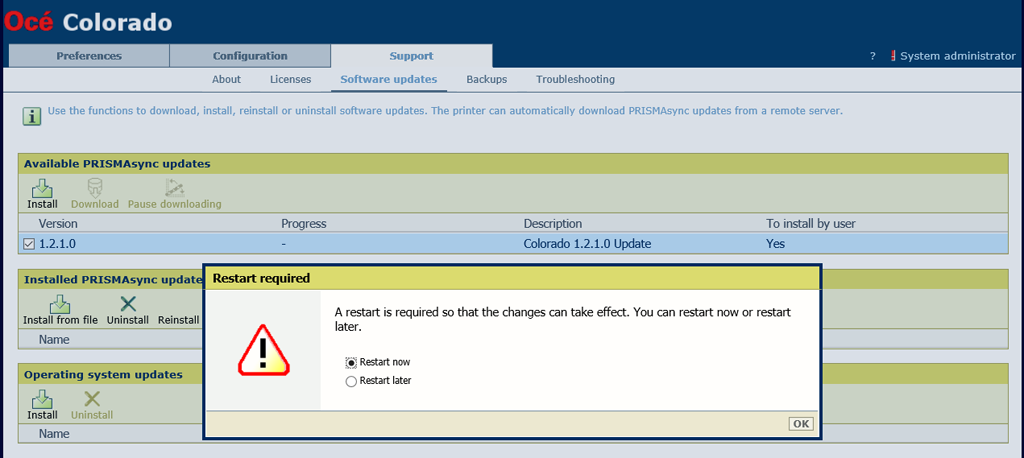Screen dimensions: 1024x458
Task: Go to Backups sub-tab
Action: [487, 79]
